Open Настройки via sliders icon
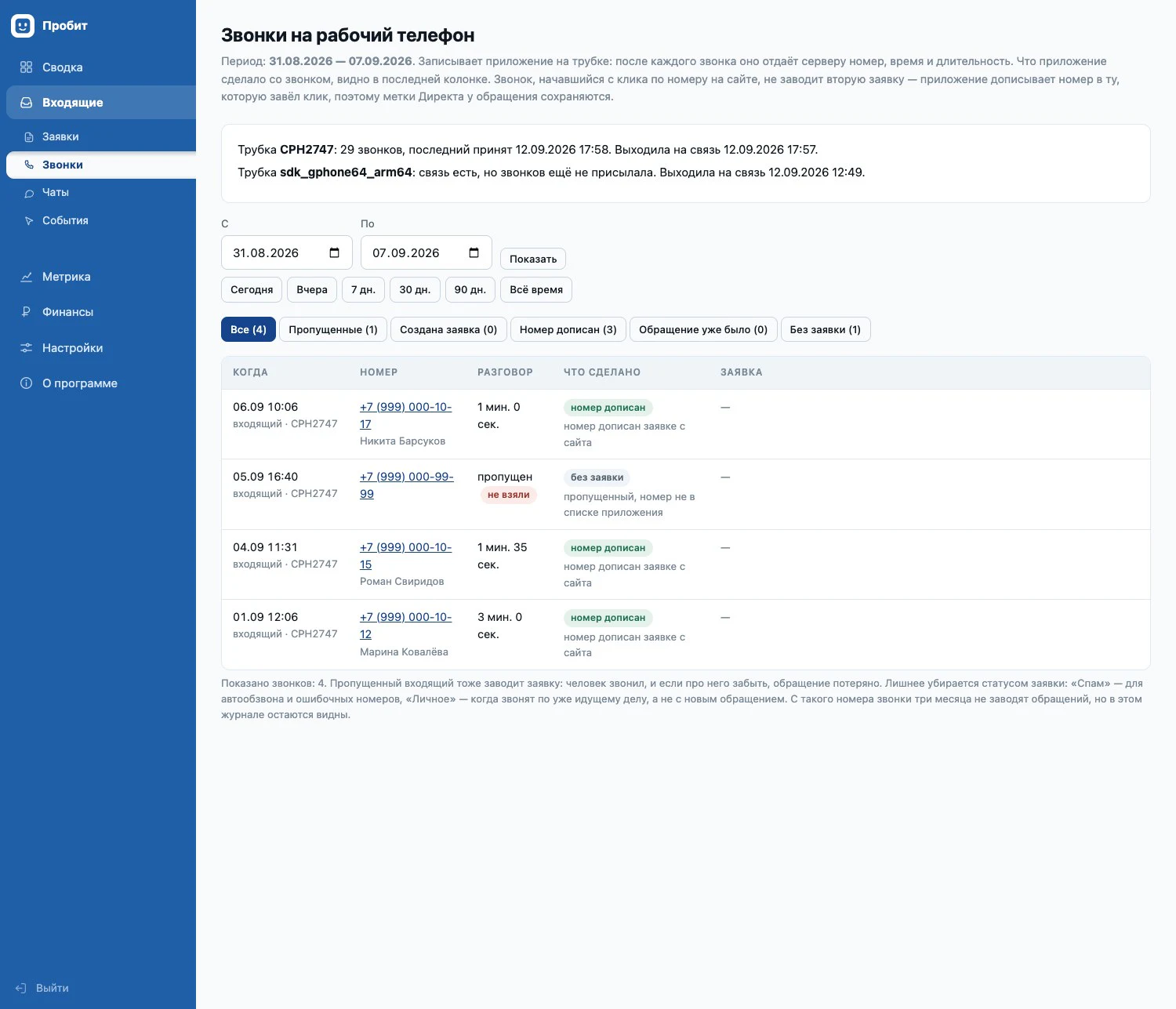 click(x=27, y=348)
